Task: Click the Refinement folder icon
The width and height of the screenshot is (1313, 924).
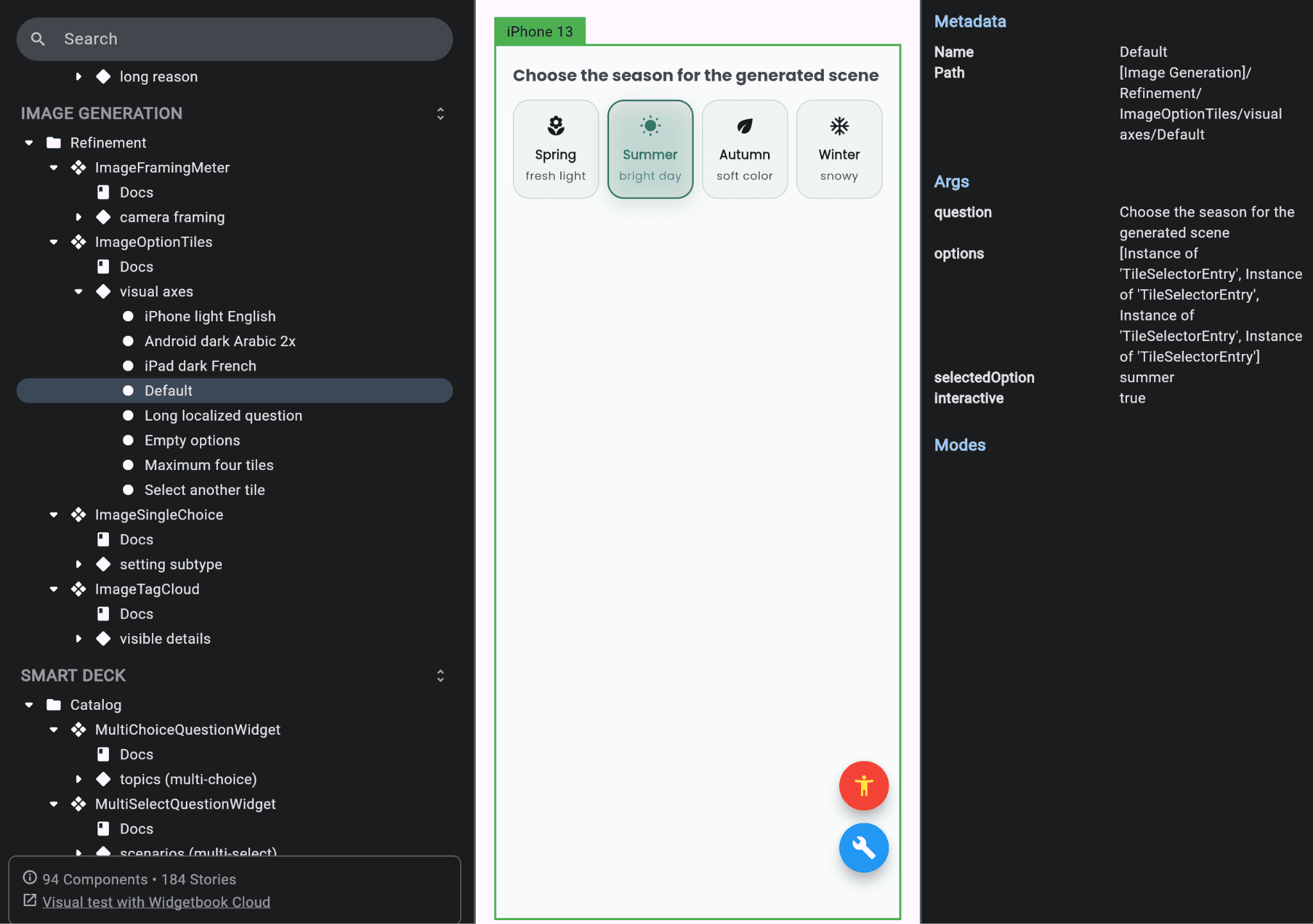Action: pyautogui.click(x=54, y=142)
